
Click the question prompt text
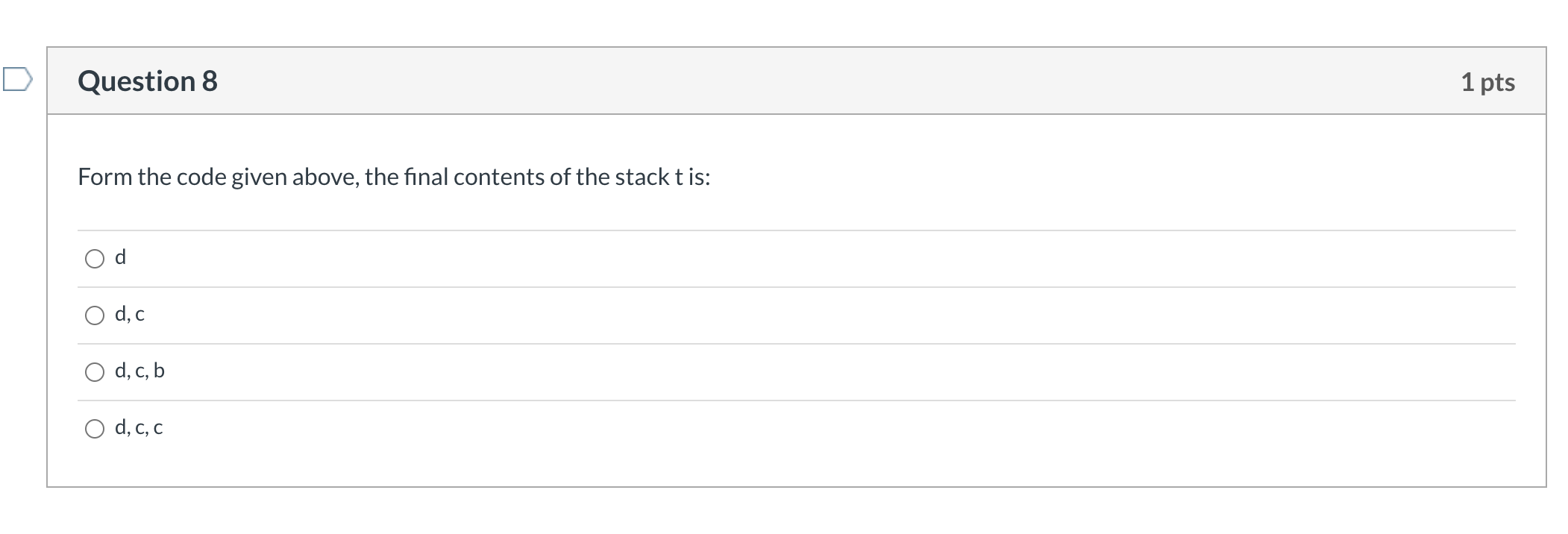(395, 177)
